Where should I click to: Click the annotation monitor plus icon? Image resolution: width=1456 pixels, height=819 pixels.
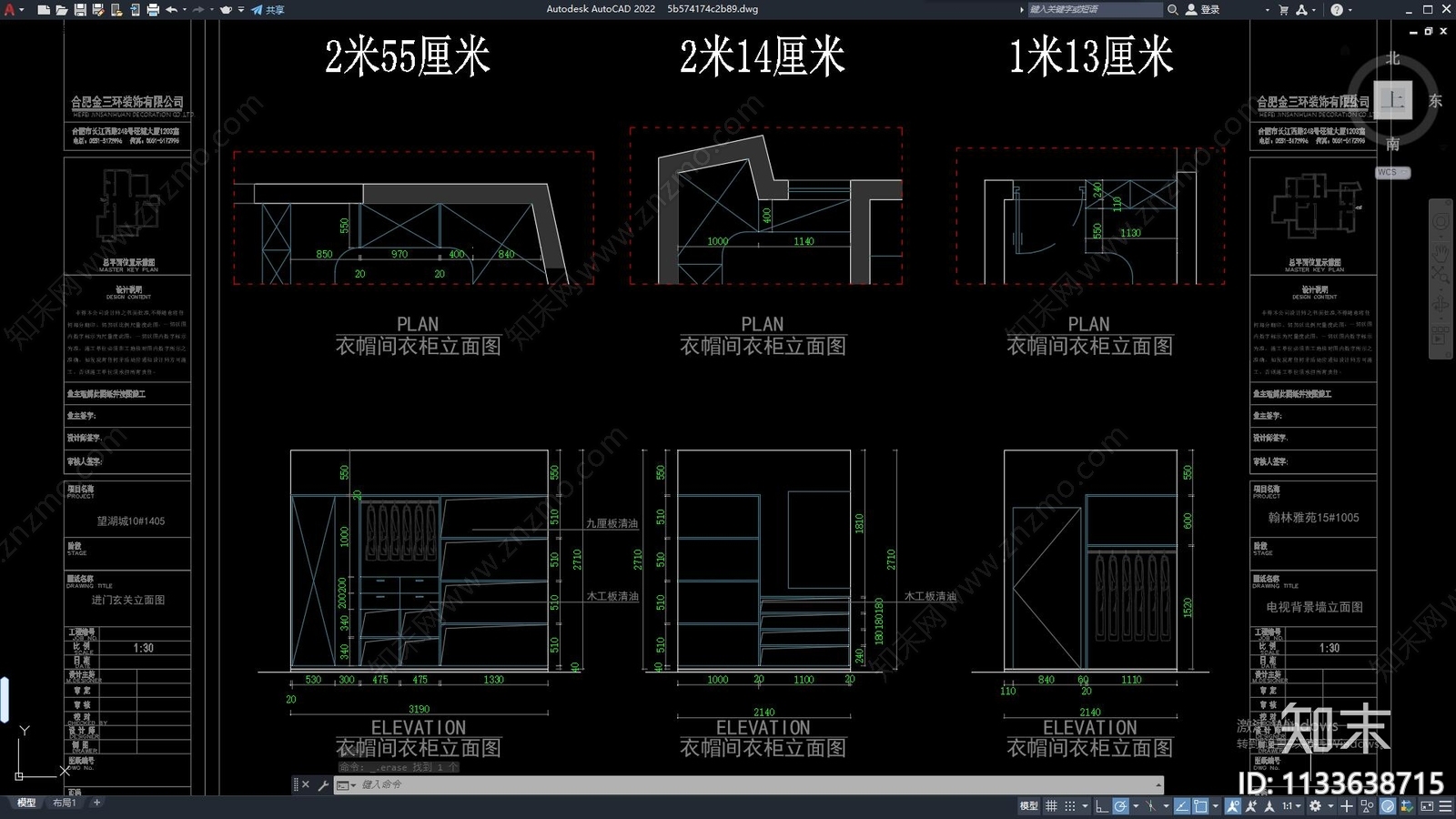[1347, 806]
